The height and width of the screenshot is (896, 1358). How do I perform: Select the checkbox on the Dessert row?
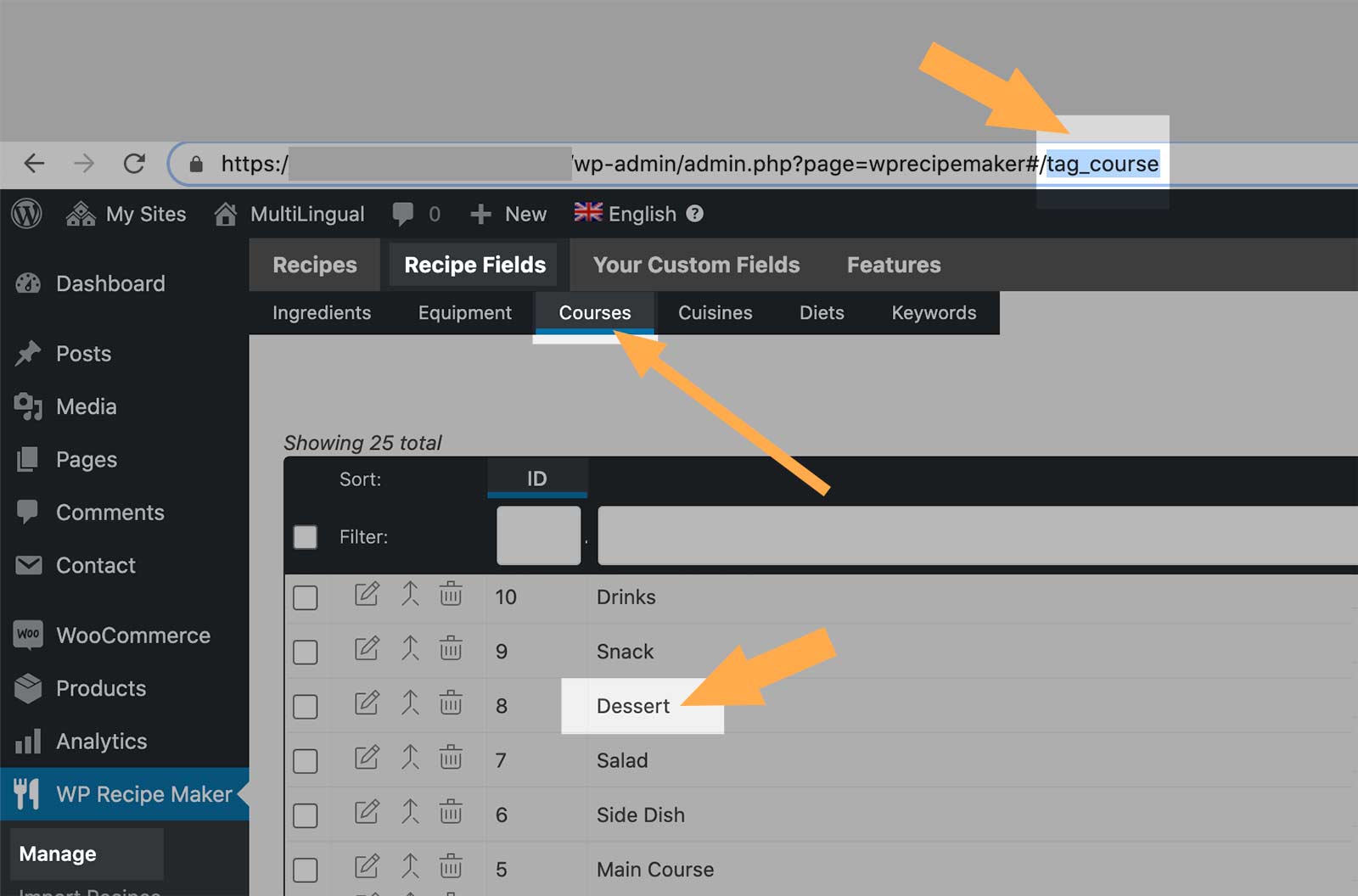(305, 705)
